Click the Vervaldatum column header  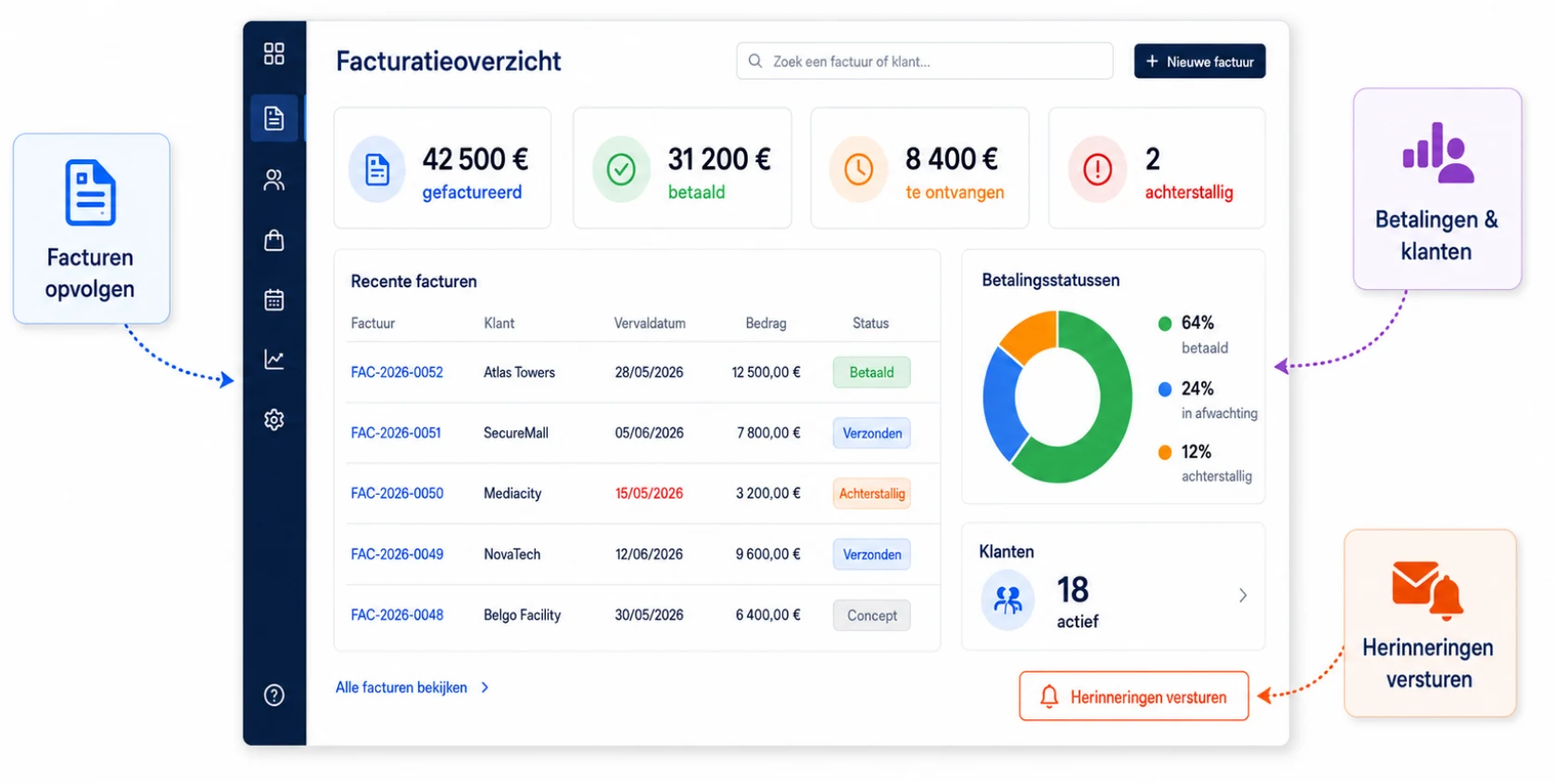pyautogui.click(x=650, y=323)
